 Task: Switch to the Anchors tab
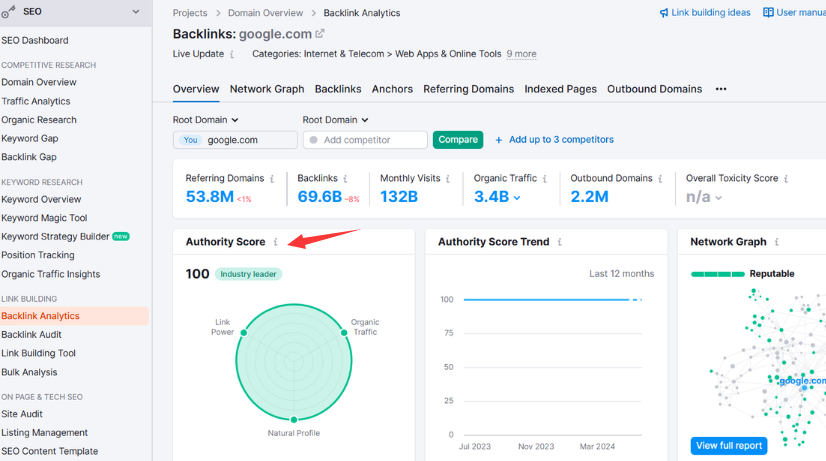click(x=392, y=89)
